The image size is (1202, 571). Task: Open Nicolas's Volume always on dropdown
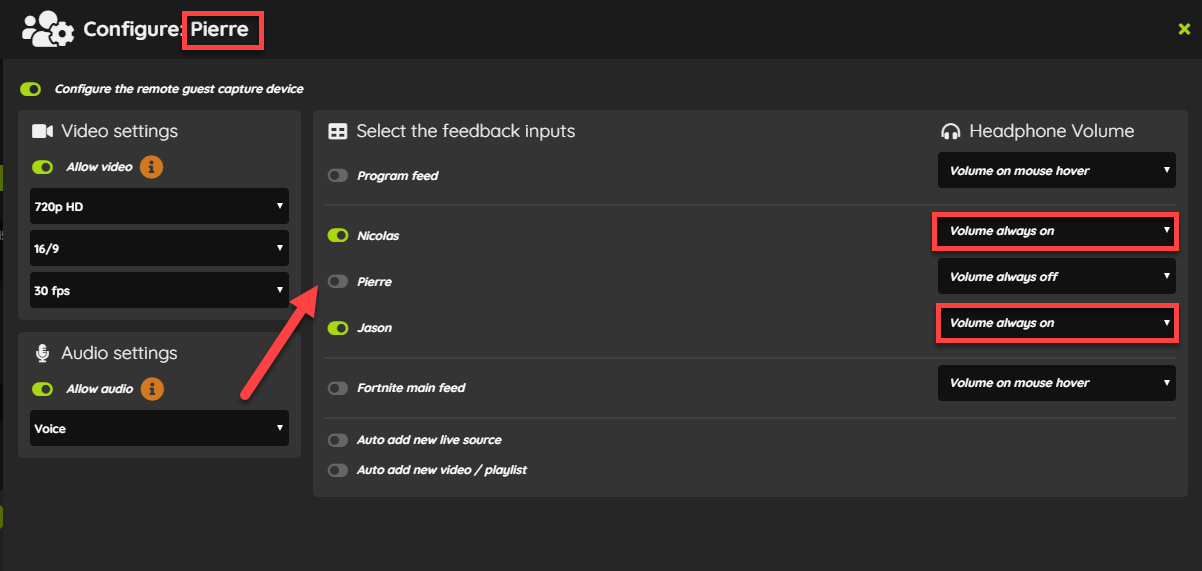pos(1056,231)
